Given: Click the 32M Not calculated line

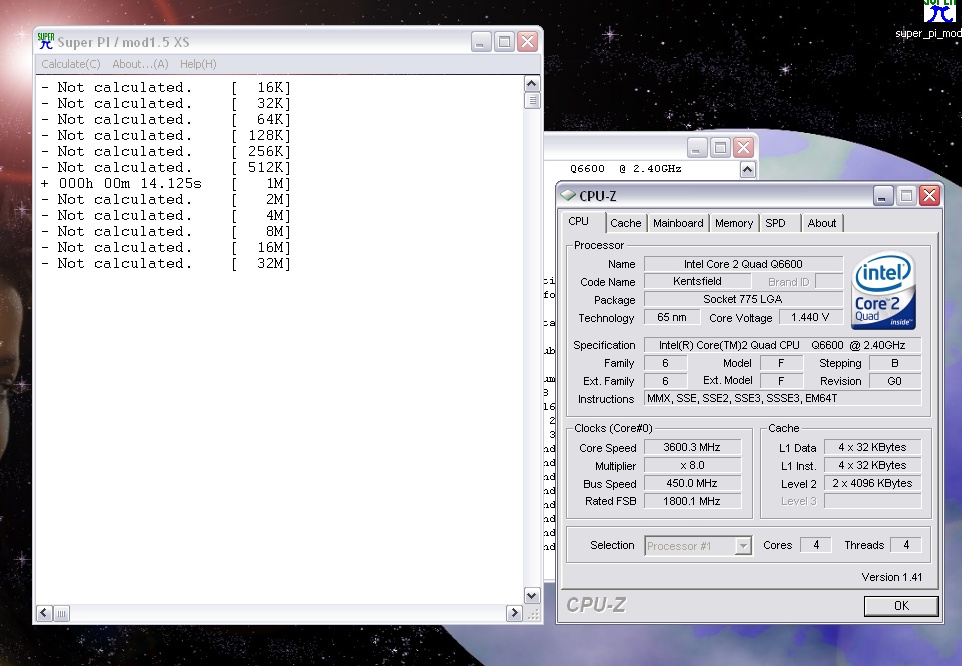Looking at the screenshot, I should point(166,264).
